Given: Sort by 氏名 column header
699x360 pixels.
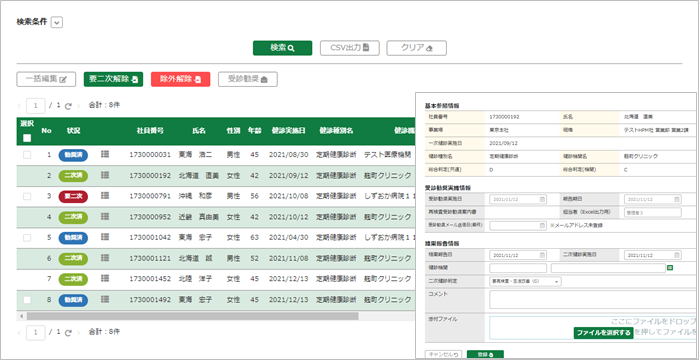Looking at the screenshot, I should tap(199, 131).
